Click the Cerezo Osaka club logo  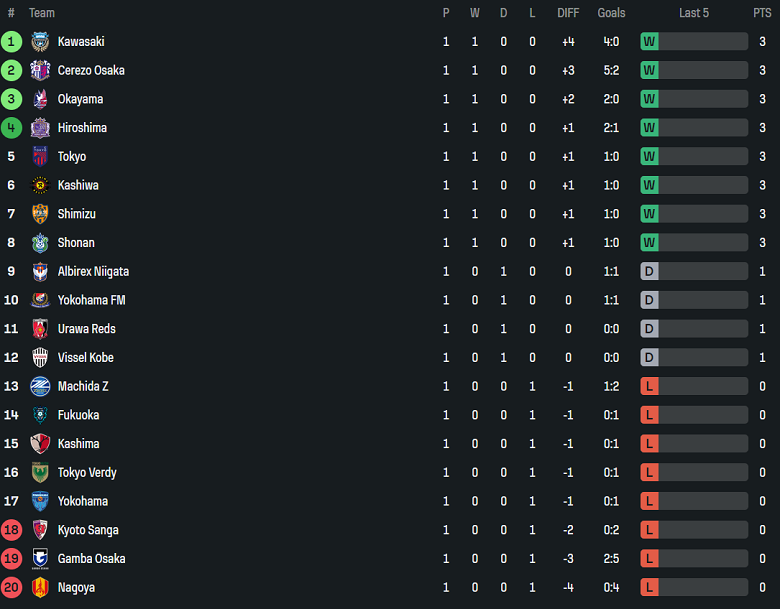[x=40, y=71]
